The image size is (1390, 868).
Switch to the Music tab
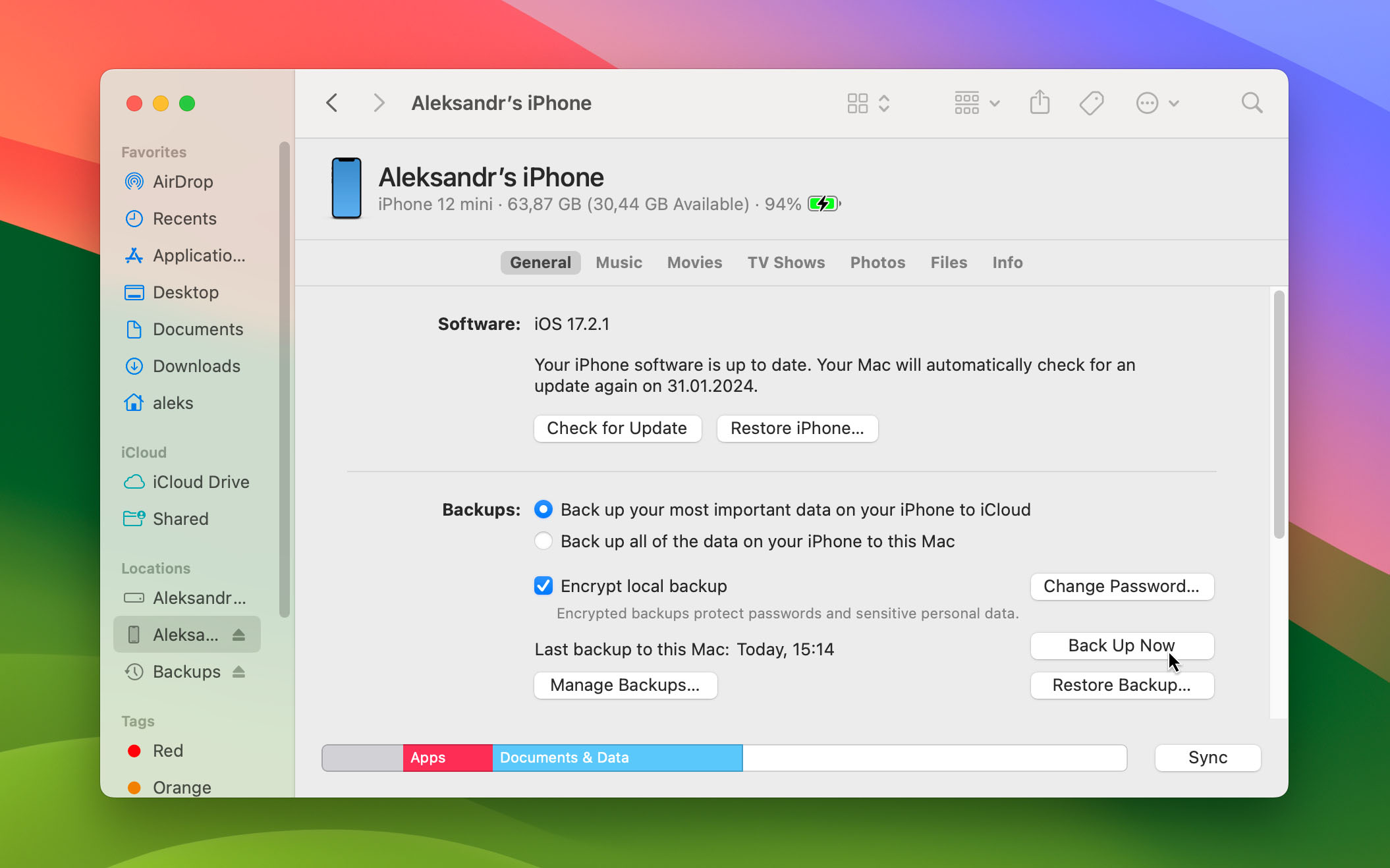(x=619, y=262)
